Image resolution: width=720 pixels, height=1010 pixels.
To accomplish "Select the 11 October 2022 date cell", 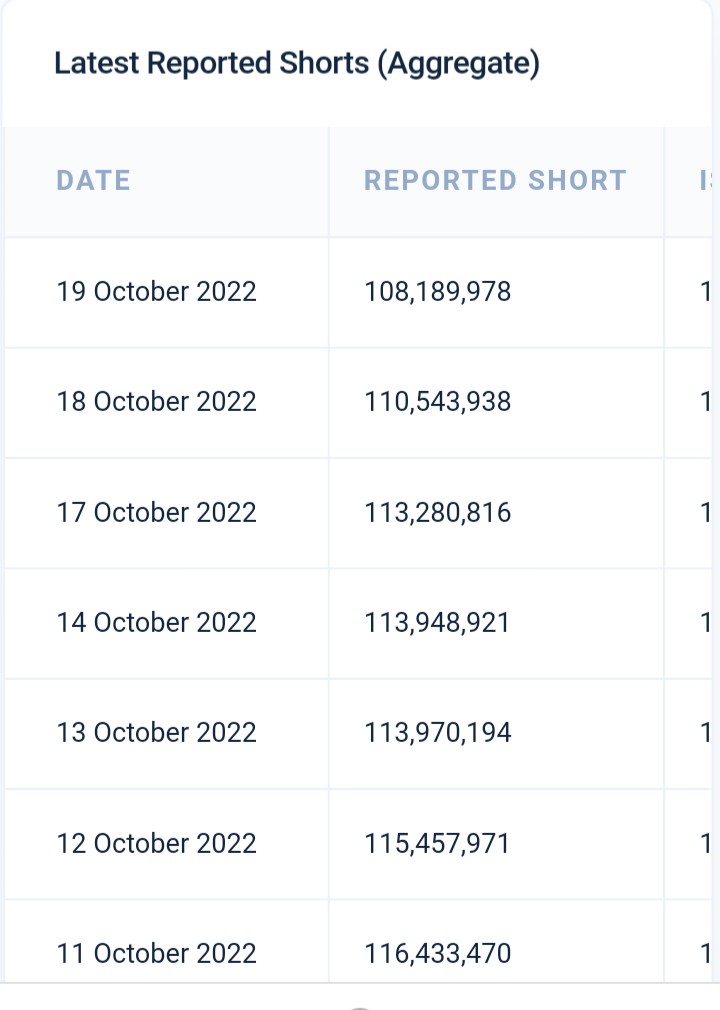I will click(156, 953).
